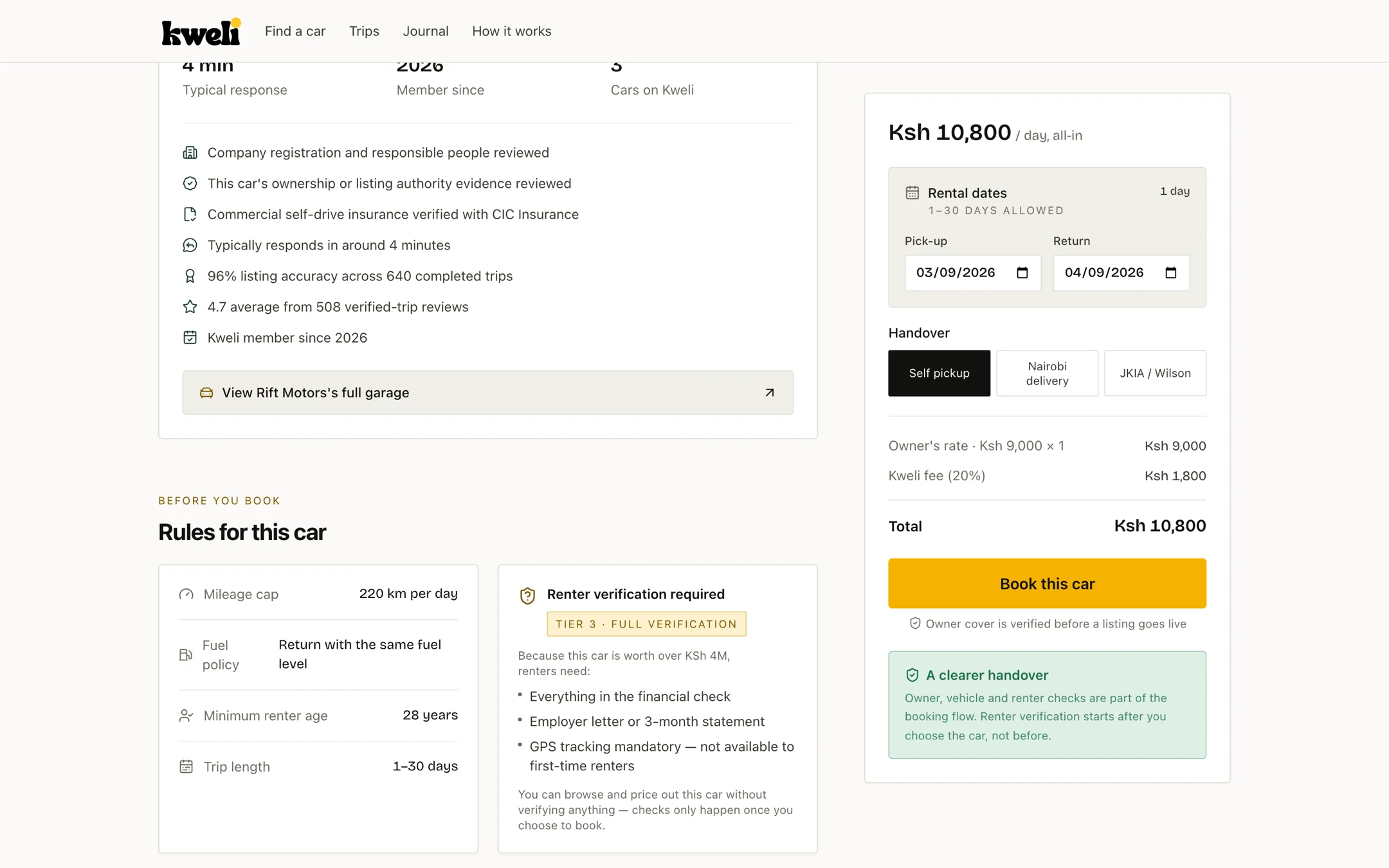Click Owner's rate Ksh 9,000 × 1 line
1389x868 pixels.
point(1047,446)
